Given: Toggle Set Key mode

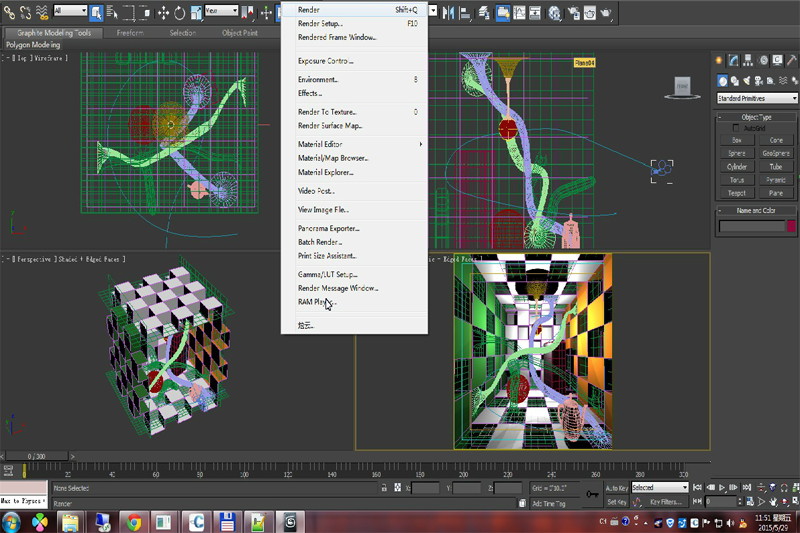Looking at the screenshot, I should [x=616, y=502].
